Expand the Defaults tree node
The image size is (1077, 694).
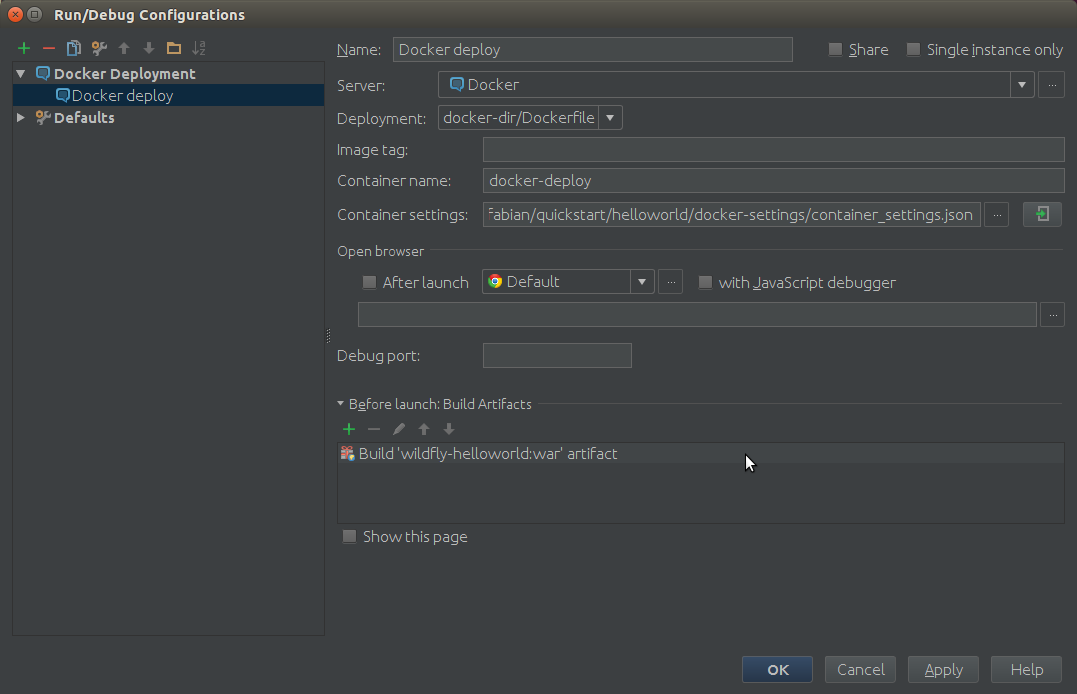tap(21, 118)
